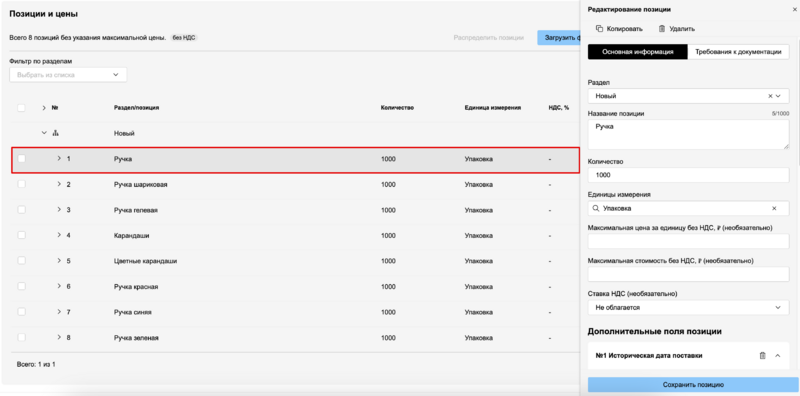Click Сохранить позицию button
The height and width of the screenshot is (396, 800).
693,385
